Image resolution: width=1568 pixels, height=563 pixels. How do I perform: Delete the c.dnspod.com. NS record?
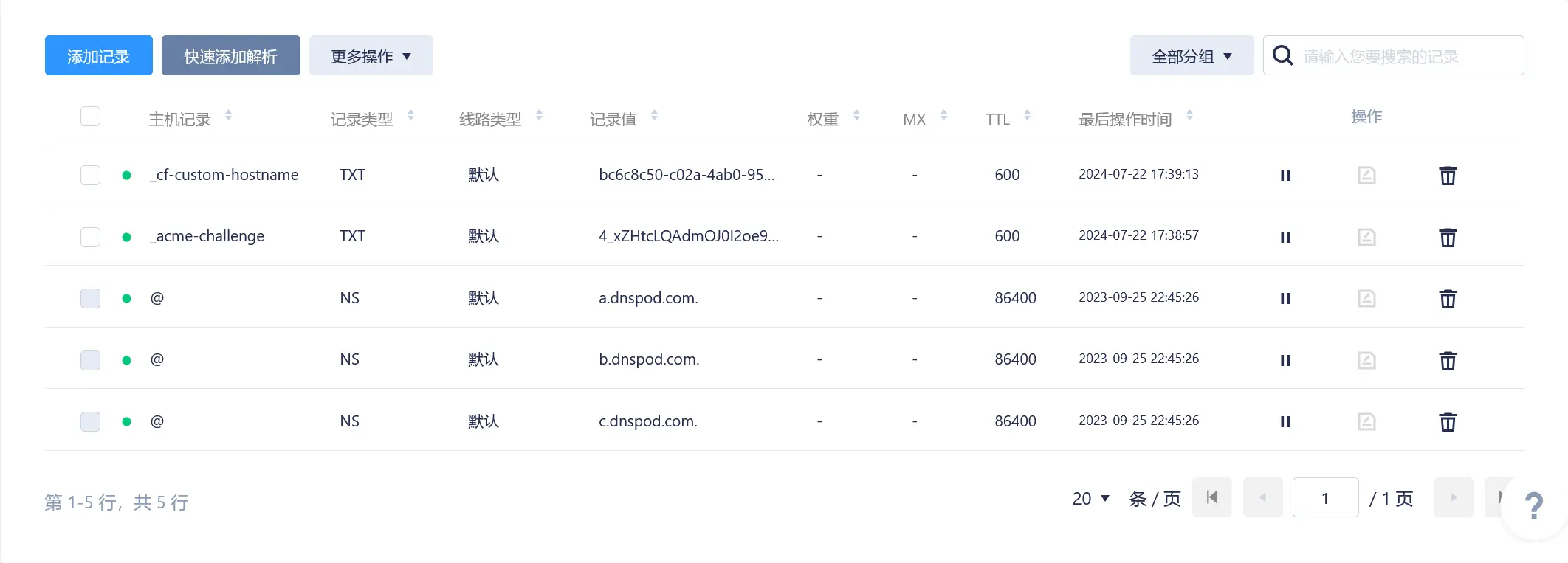click(1448, 422)
